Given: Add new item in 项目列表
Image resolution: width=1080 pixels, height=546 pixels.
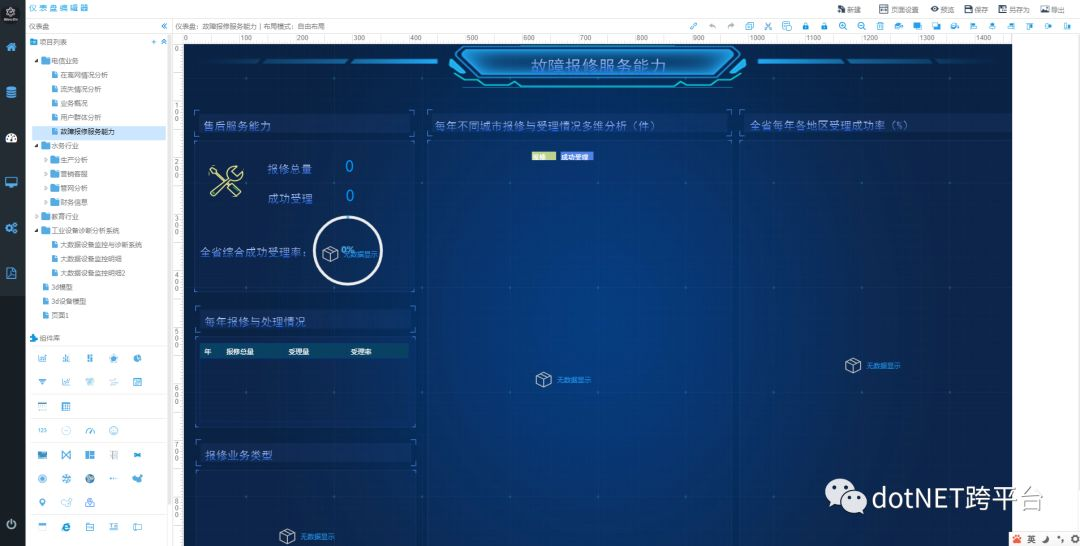Looking at the screenshot, I should click(x=154, y=42).
